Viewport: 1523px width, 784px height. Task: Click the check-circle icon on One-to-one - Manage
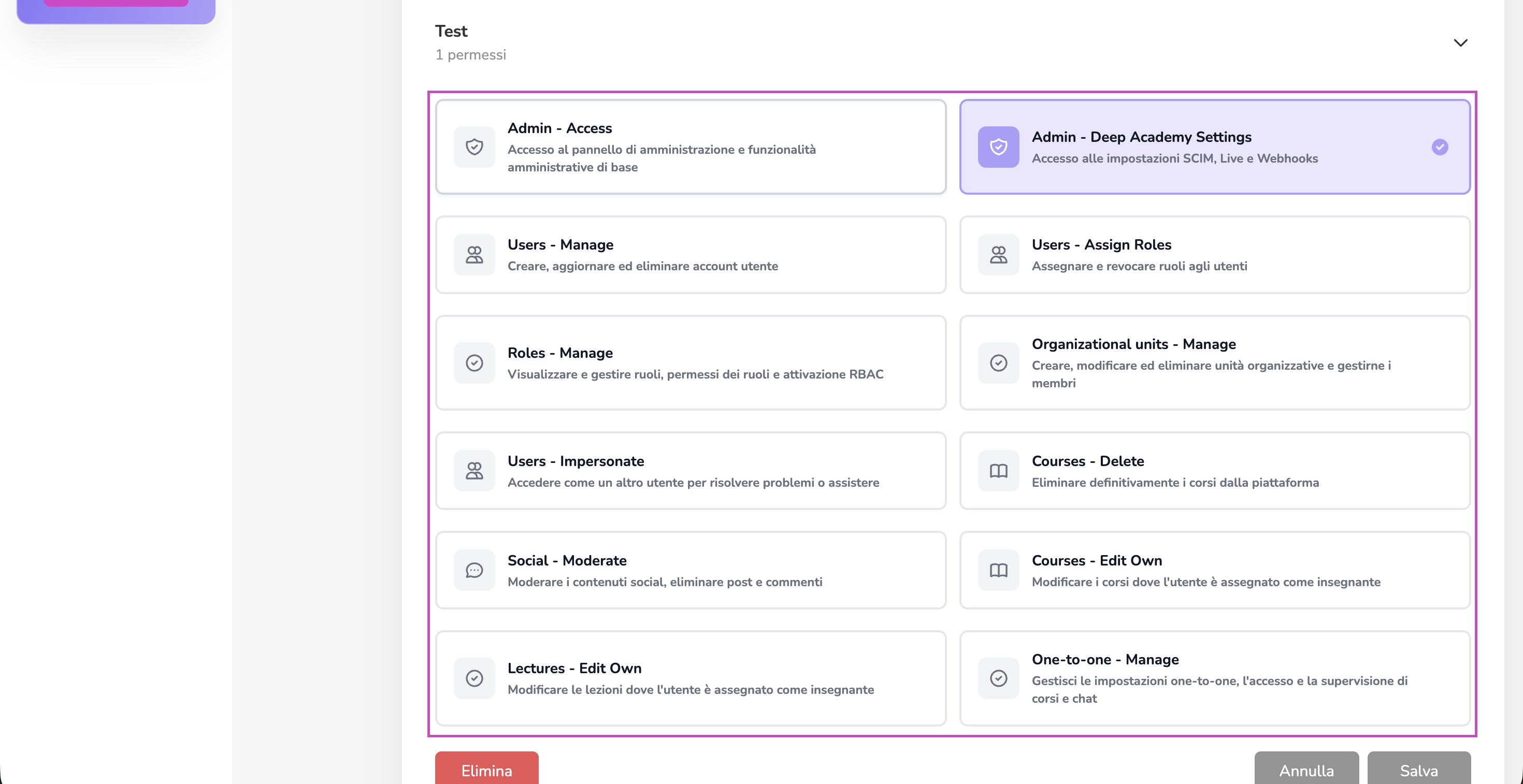tap(998, 678)
